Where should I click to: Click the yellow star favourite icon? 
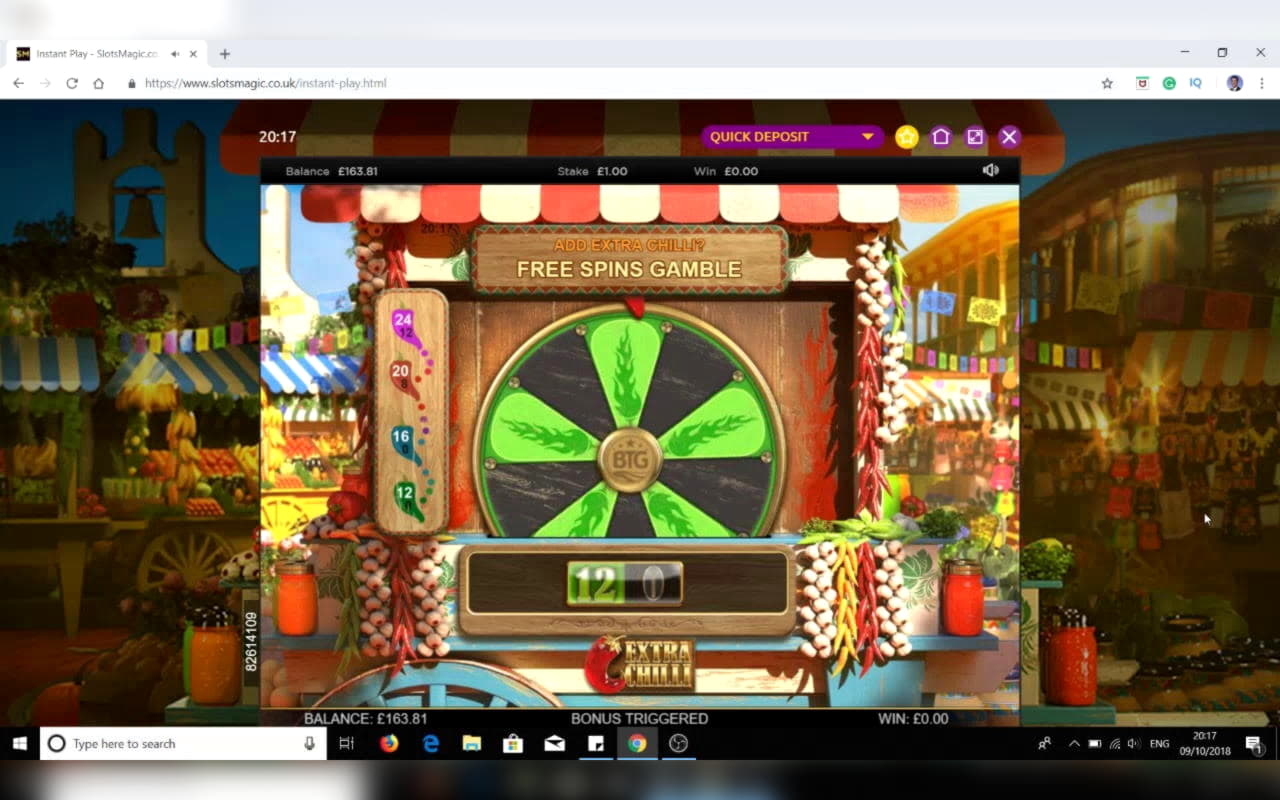[x=907, y=137]
